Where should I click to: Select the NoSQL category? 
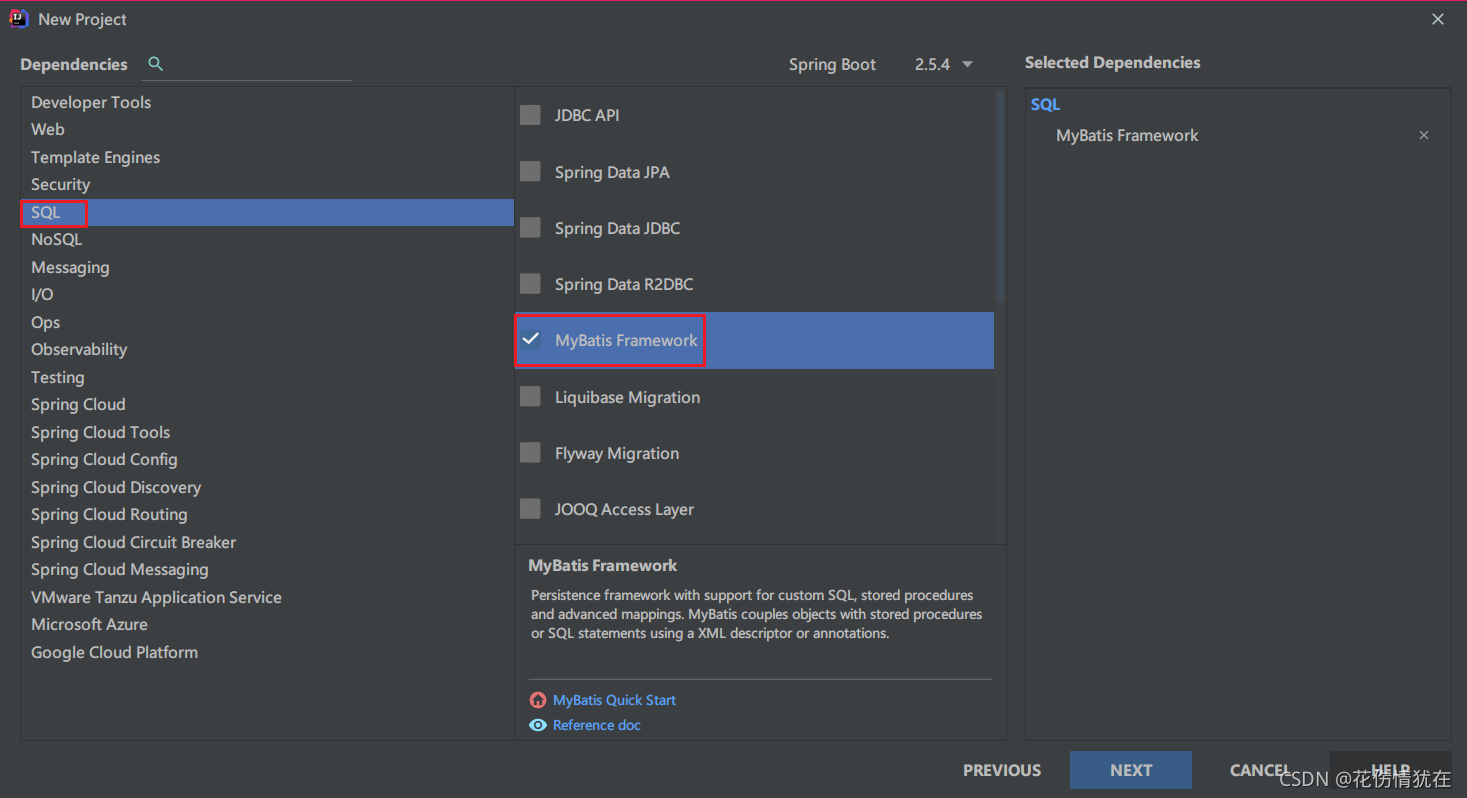coord(57,240)
